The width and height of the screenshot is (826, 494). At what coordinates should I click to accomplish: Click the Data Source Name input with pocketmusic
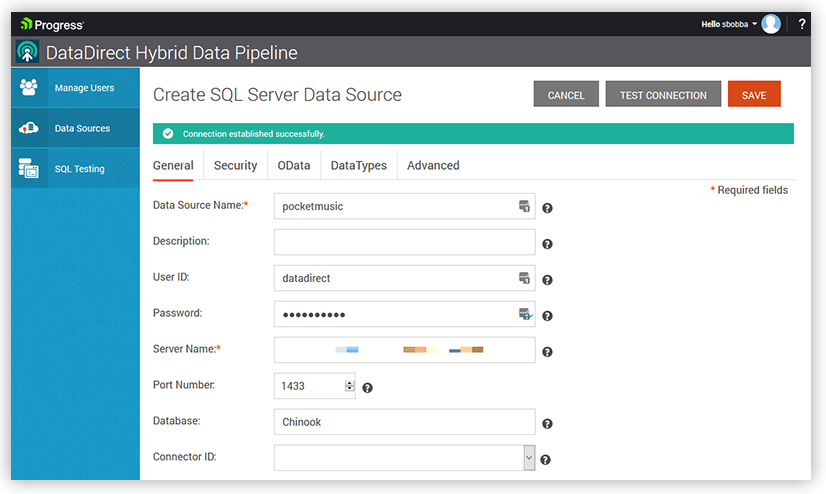[x=405, y=206]
